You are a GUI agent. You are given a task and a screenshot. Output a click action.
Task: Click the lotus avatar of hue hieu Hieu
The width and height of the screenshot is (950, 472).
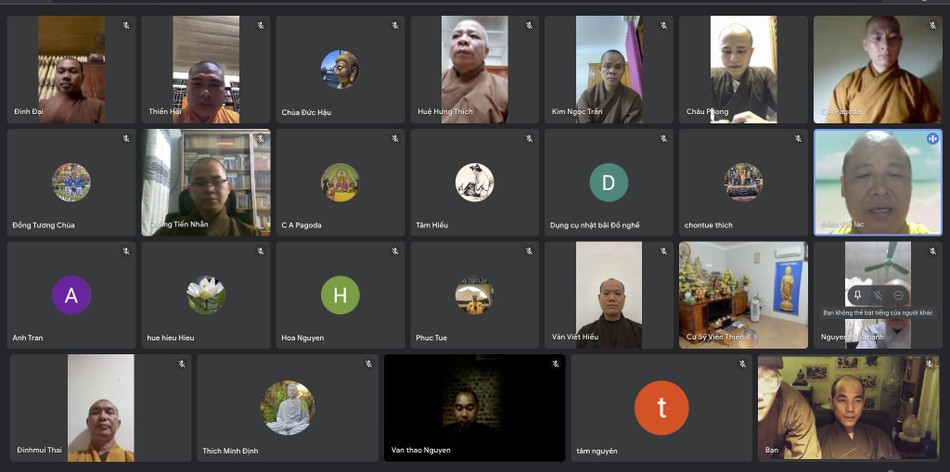point(206,295)
